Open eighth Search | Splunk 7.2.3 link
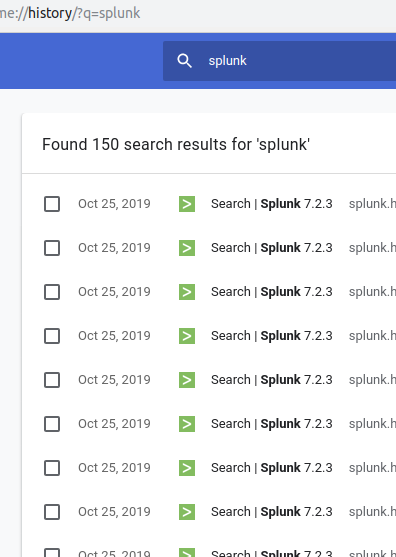 click(x=272, y=512)
